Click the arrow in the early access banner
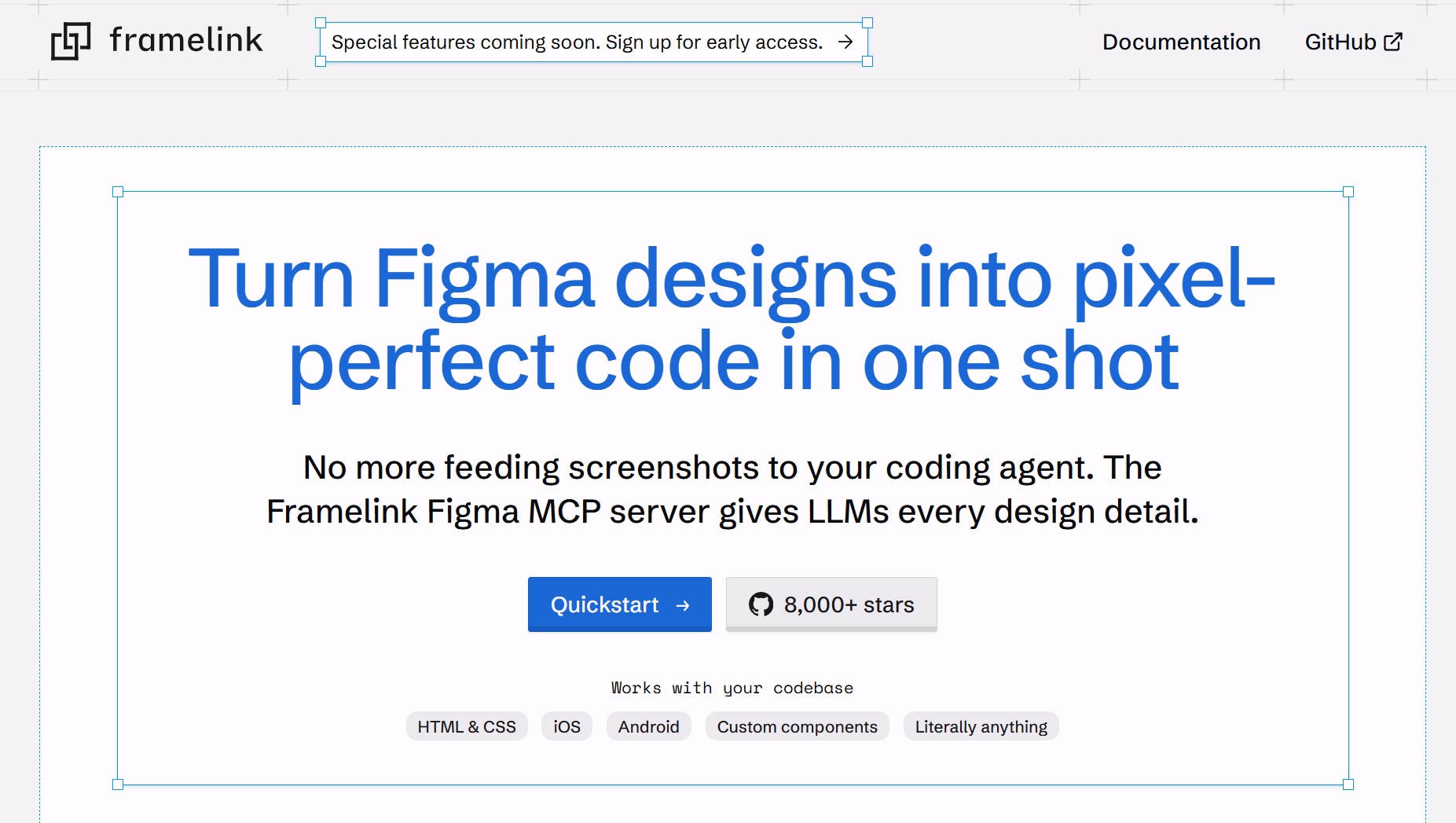1456x823 pixels. pos(845,42)
